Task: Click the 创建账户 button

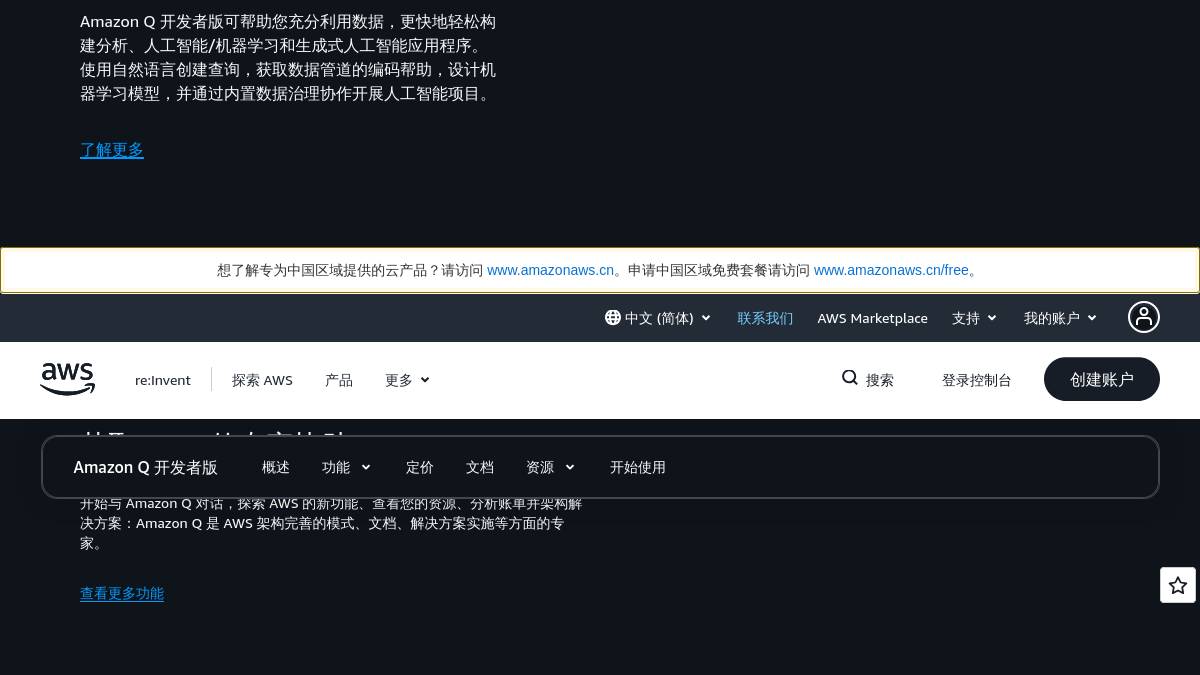Action: click(x=1102, y=379)
